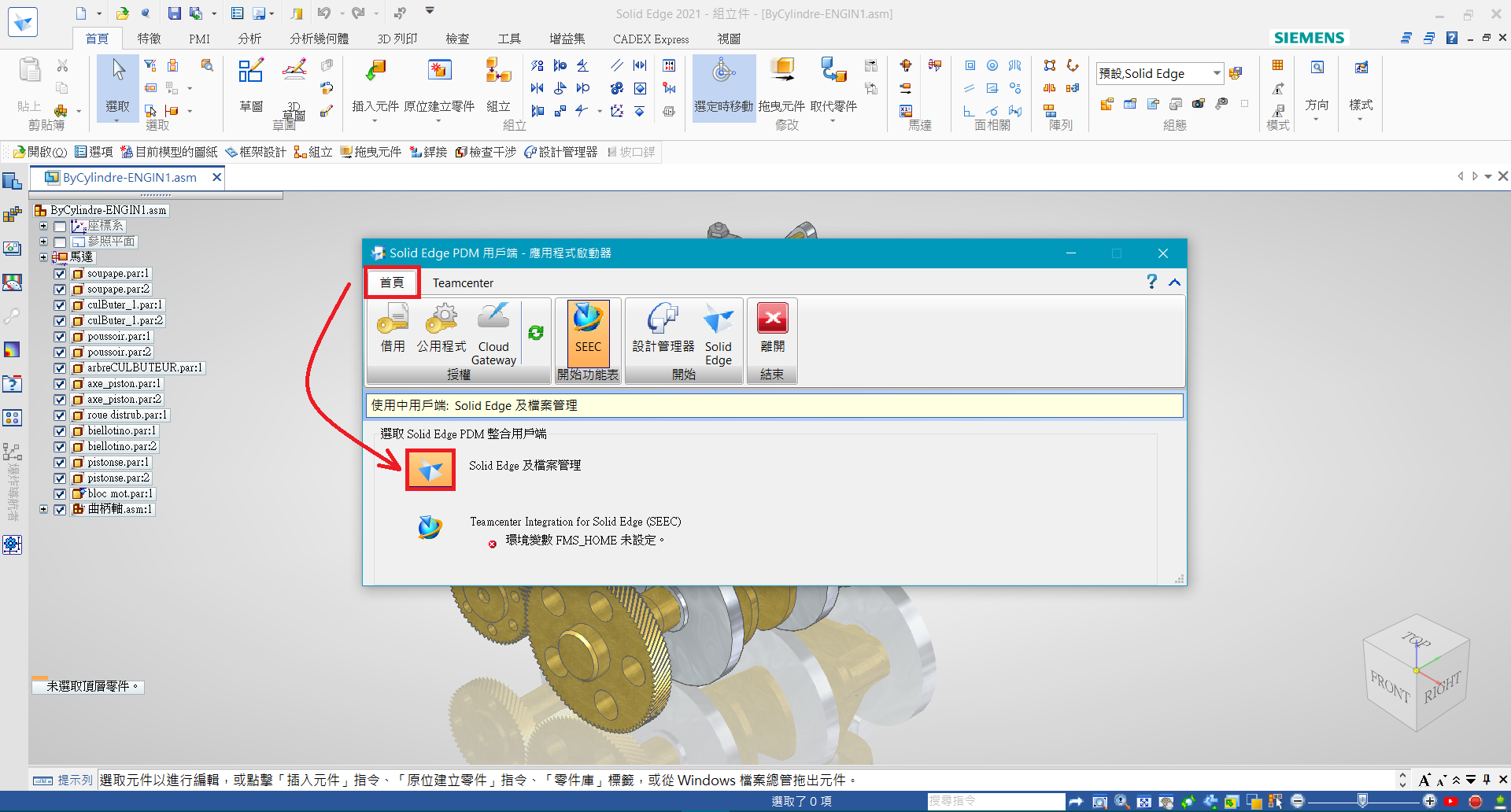Click save icon in quick access toolbar
The width and height of the screenshot is (1511, 812).
174,13
